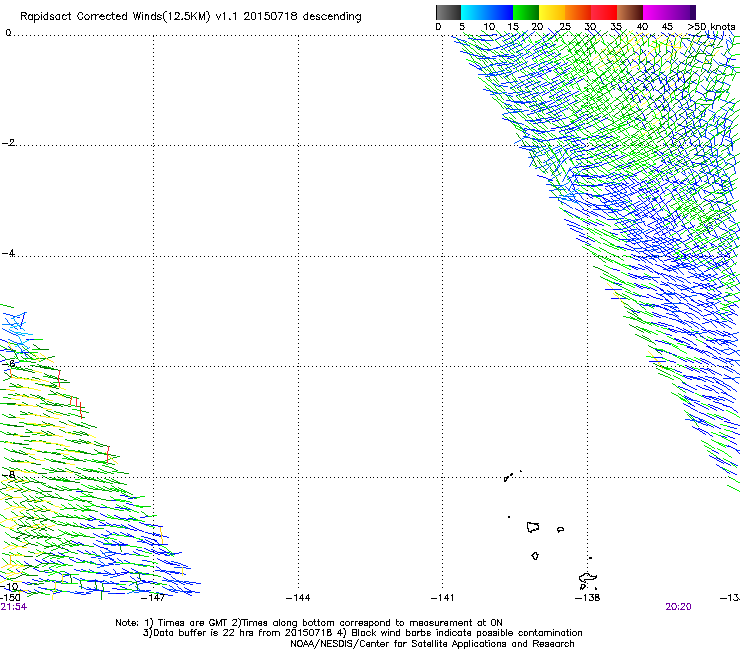
Task: Click the latitude label -4
Action: 8,253
